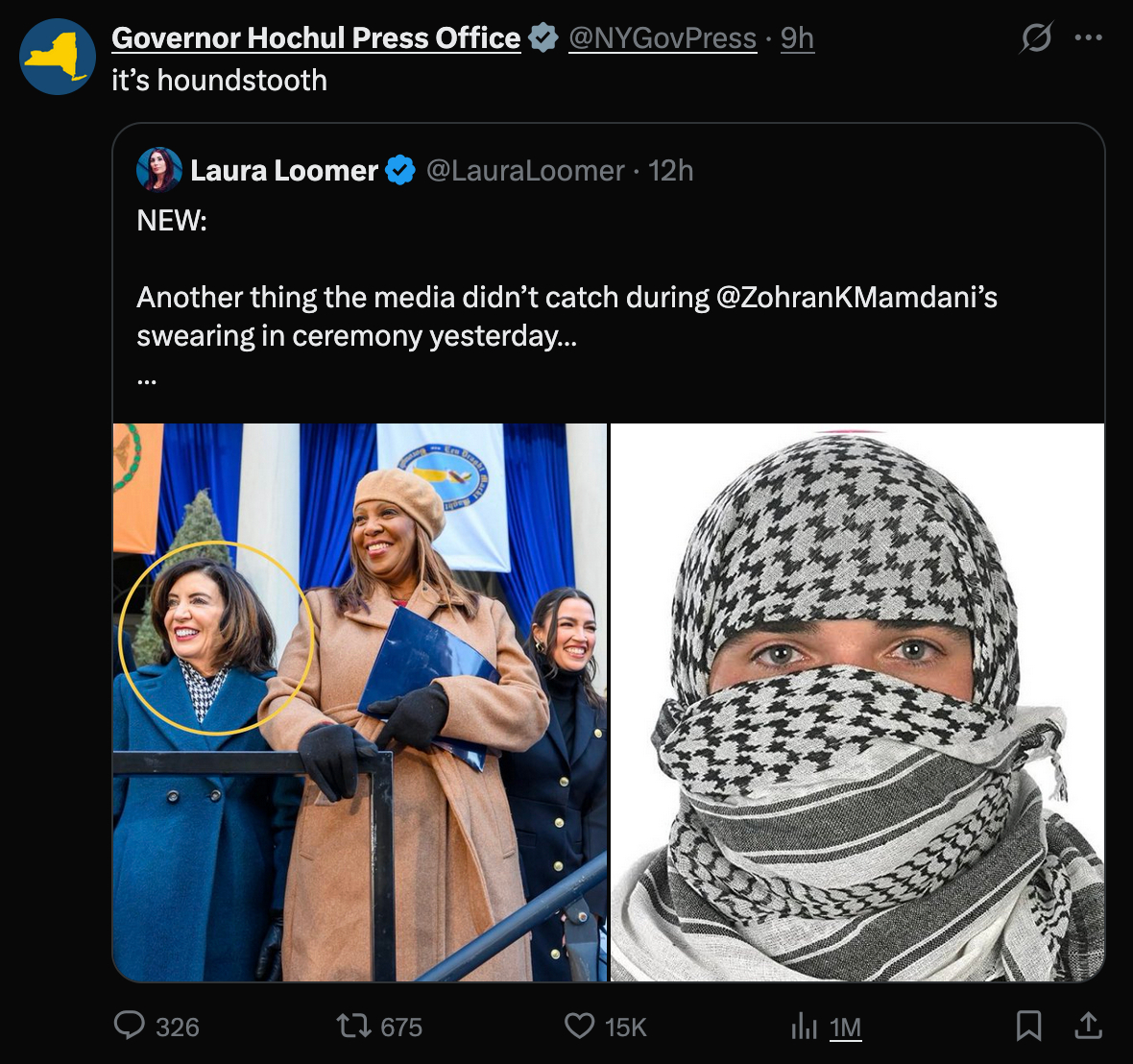Open Governor Hochul Press Office profile name
This screenshot has width=1133, height=1064.
(316, 38)
